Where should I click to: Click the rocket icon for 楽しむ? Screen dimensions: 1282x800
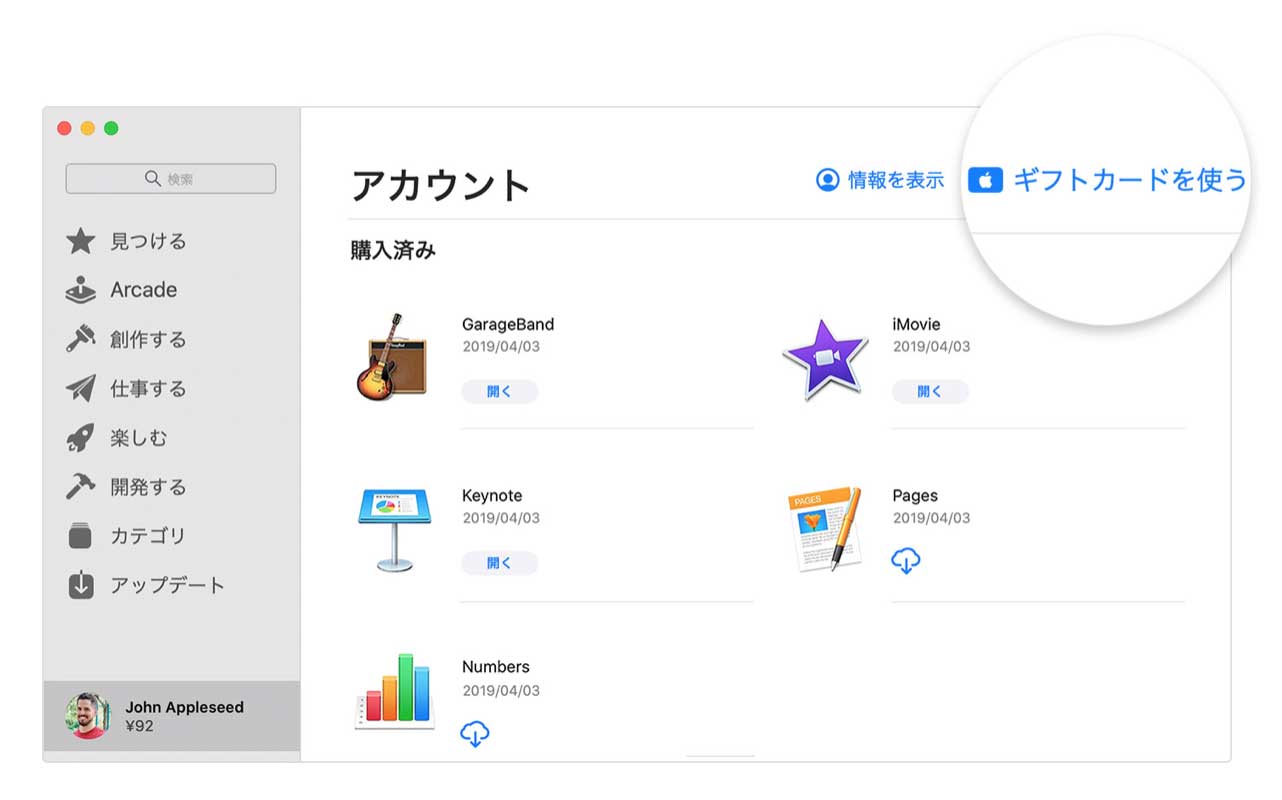(x=80, y=438)
